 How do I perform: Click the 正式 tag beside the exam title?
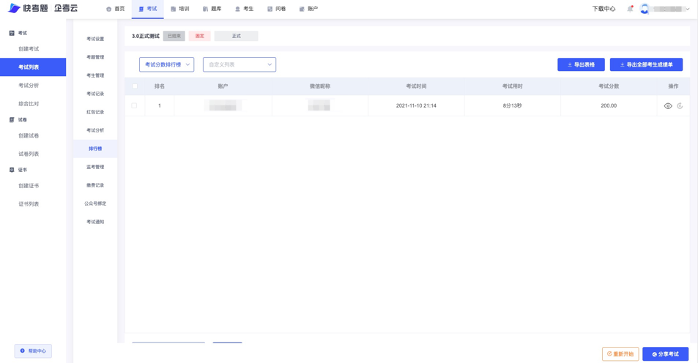tap(236, 36)
